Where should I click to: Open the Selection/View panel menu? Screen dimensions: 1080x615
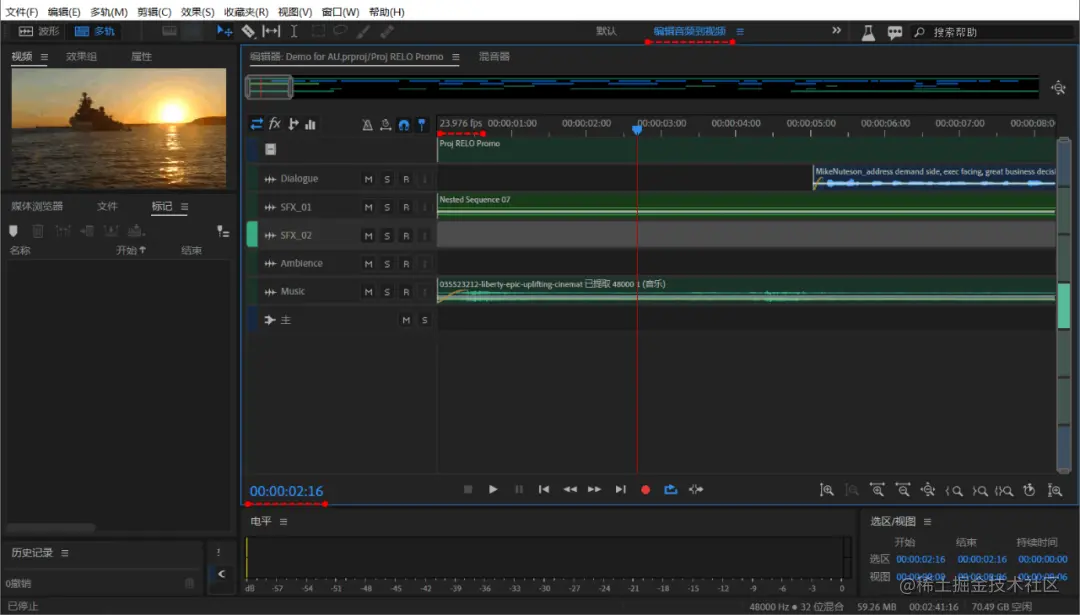coord(927,522)
